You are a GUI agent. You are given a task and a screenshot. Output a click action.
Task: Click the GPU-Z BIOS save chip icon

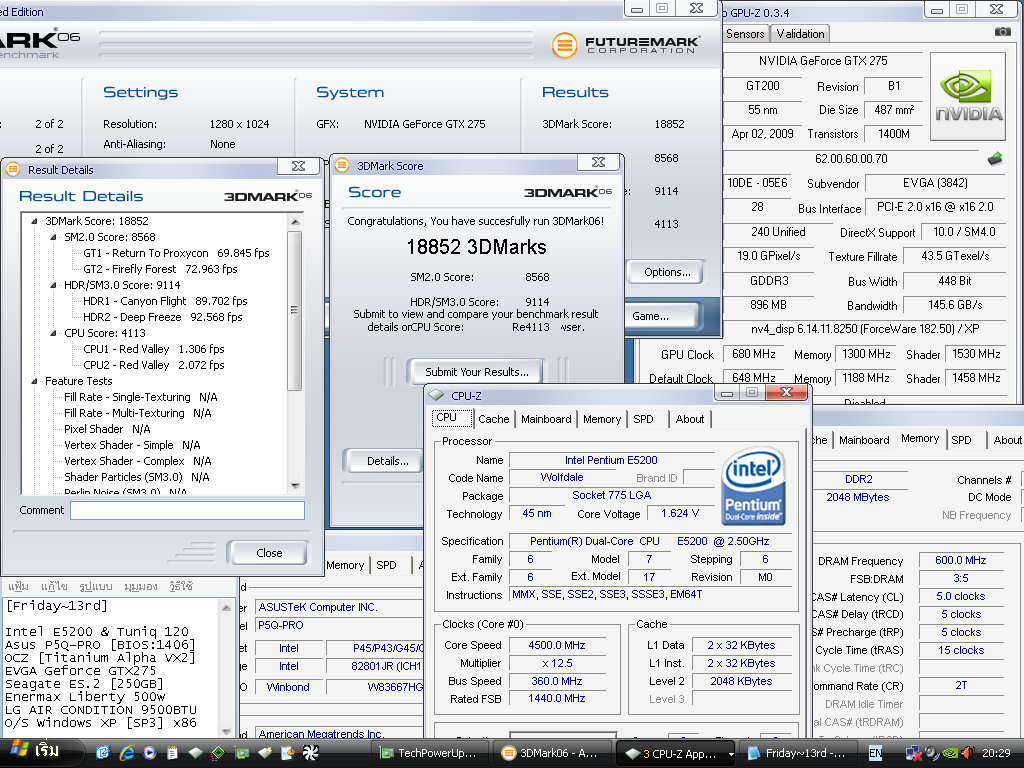tap(995, 158)
